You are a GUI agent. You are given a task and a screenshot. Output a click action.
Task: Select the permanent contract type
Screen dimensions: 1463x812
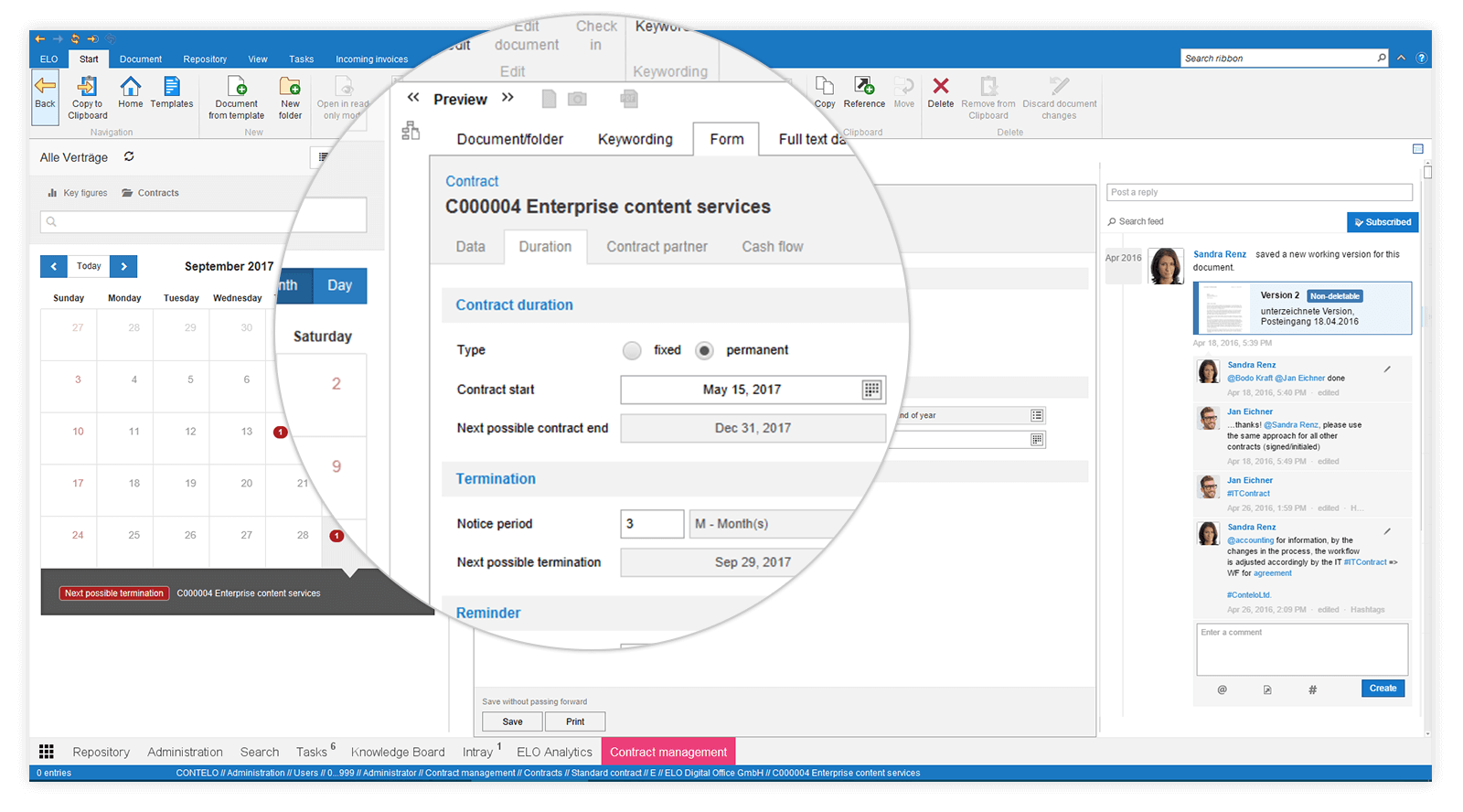pyautogui.click(x=704, y=350)
